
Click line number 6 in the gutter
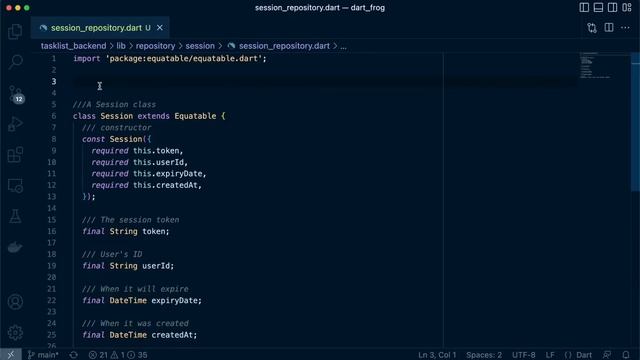(x=53, y=116)
